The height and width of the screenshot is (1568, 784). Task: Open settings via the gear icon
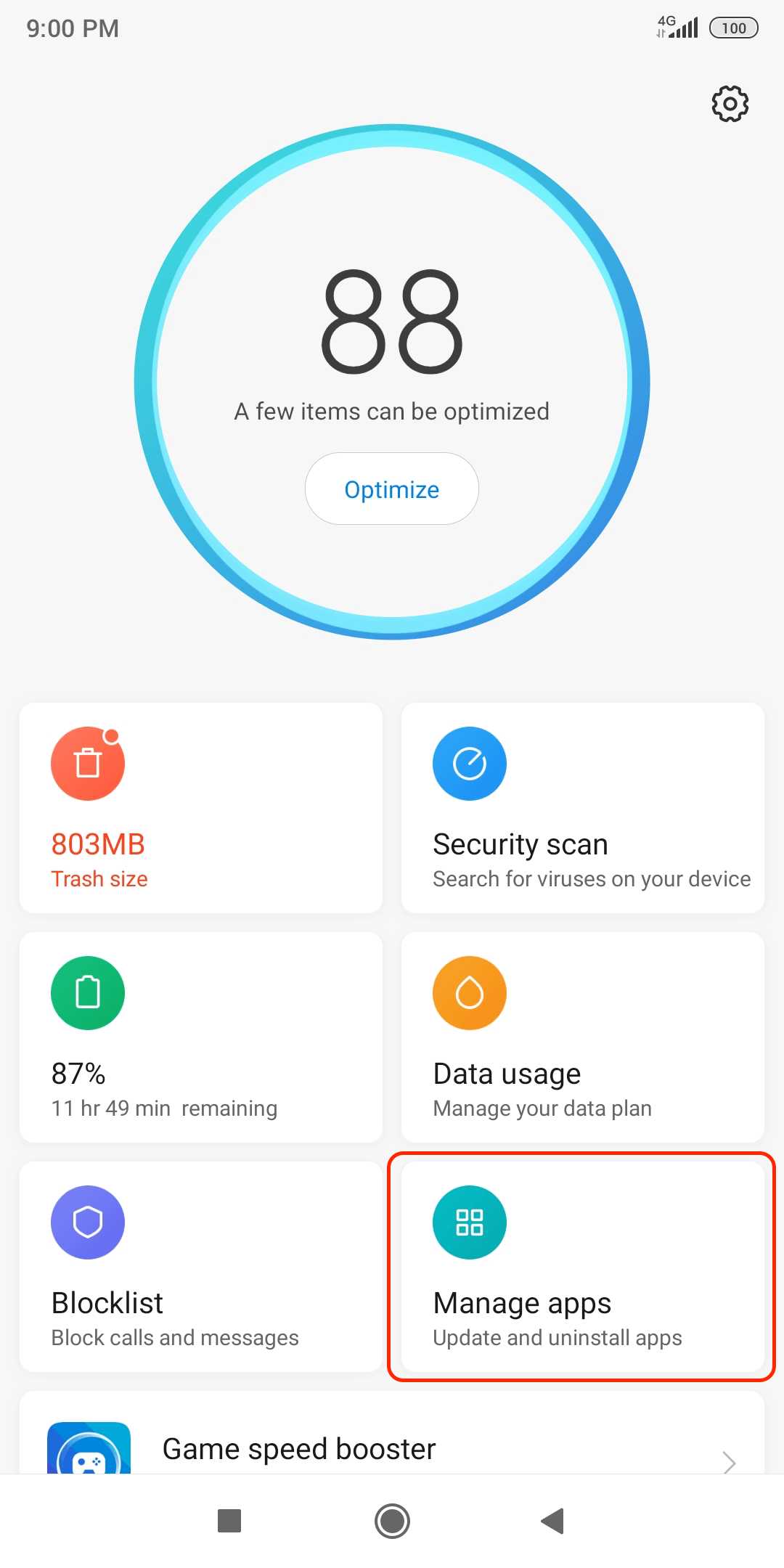click(730, 104)
